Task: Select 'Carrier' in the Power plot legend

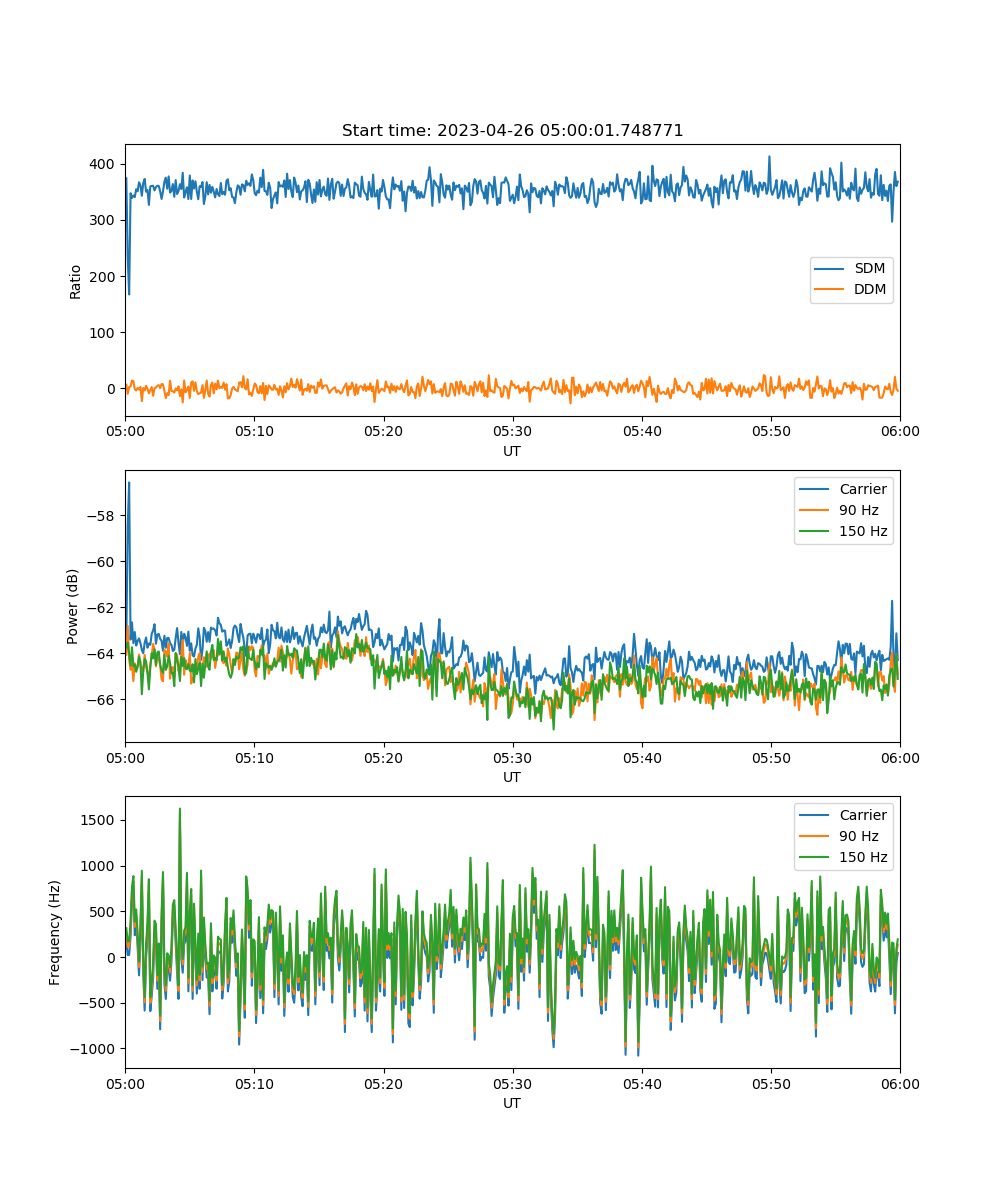Action: click(863, 489)
